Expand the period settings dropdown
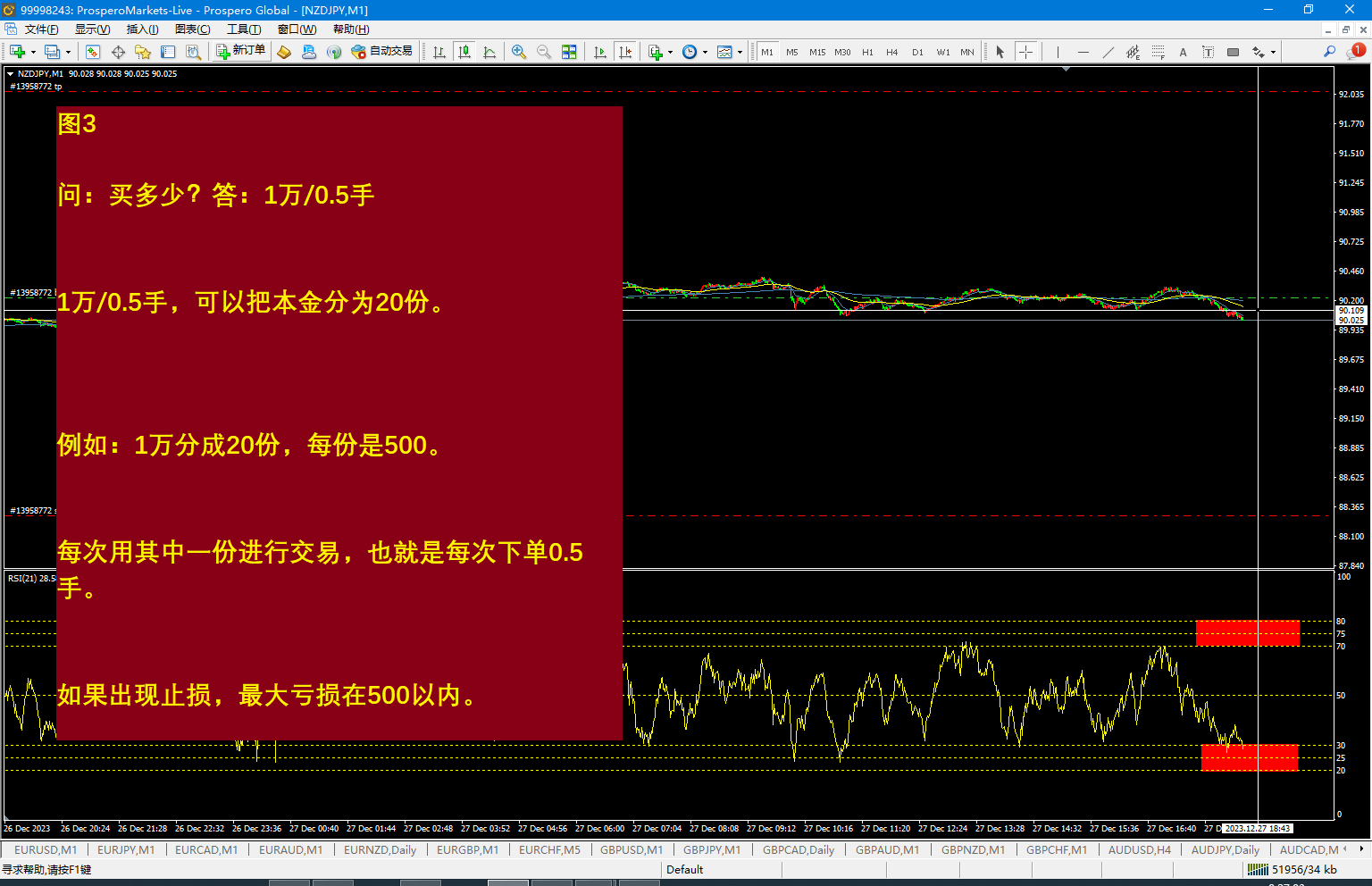 (x=704, y=52)
